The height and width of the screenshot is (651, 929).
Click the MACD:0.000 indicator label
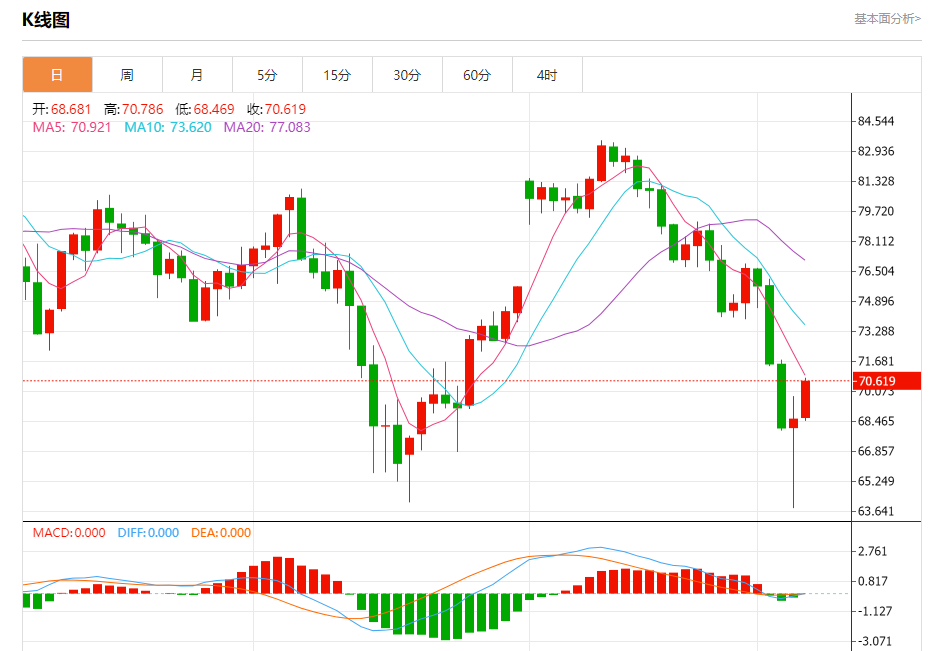coord(69,533)
